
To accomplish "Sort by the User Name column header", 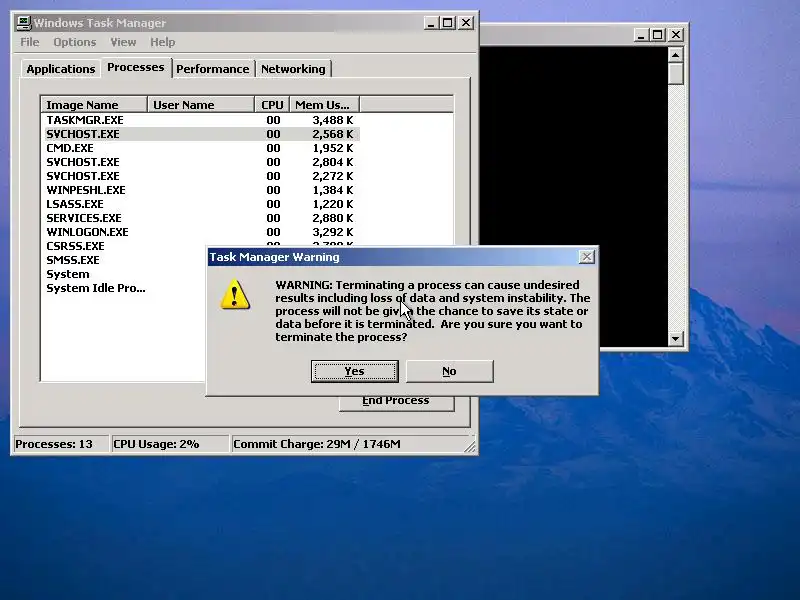I will click(x=201, y=105).
